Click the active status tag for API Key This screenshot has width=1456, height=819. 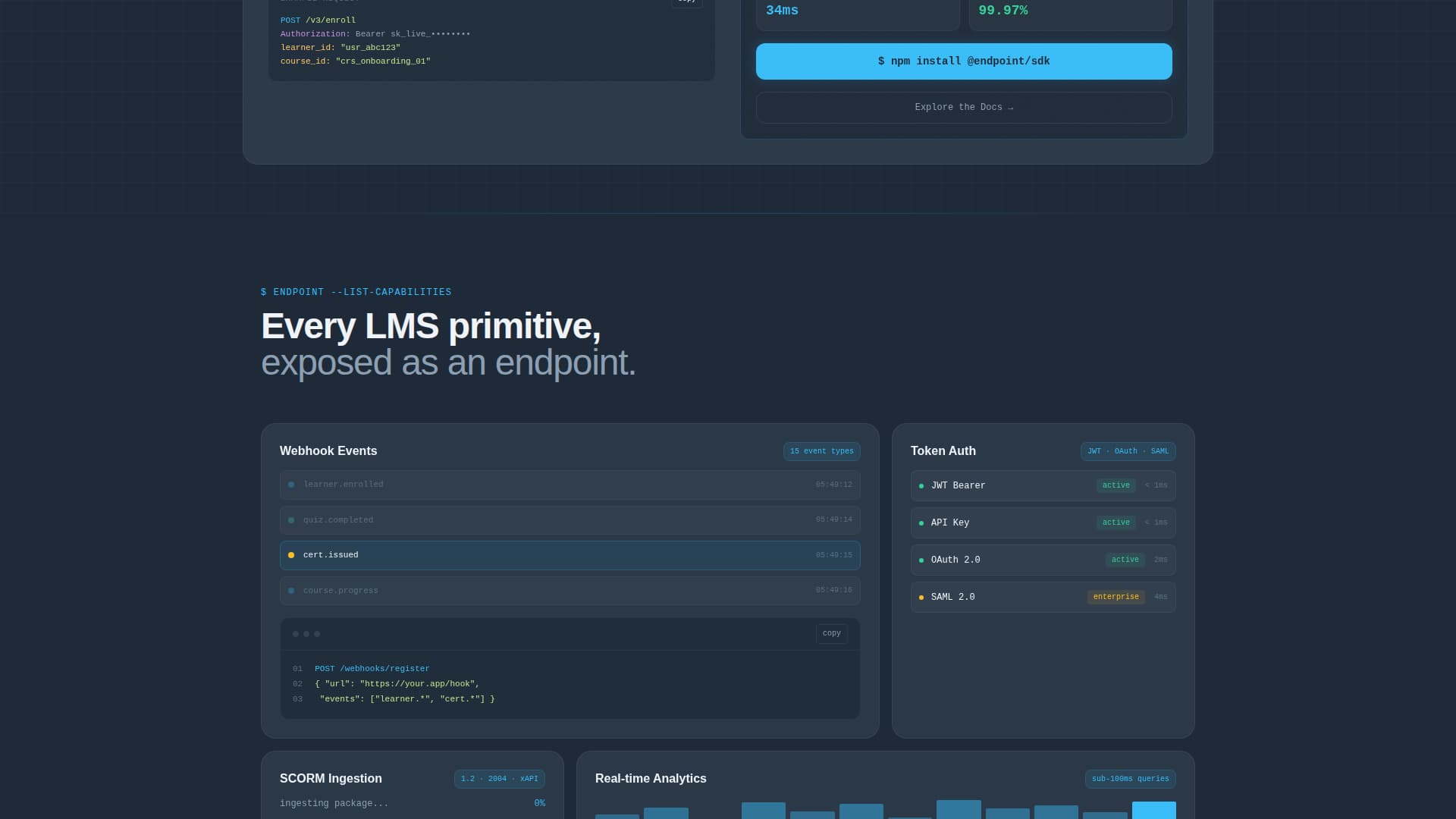[x=1116, y=522]
